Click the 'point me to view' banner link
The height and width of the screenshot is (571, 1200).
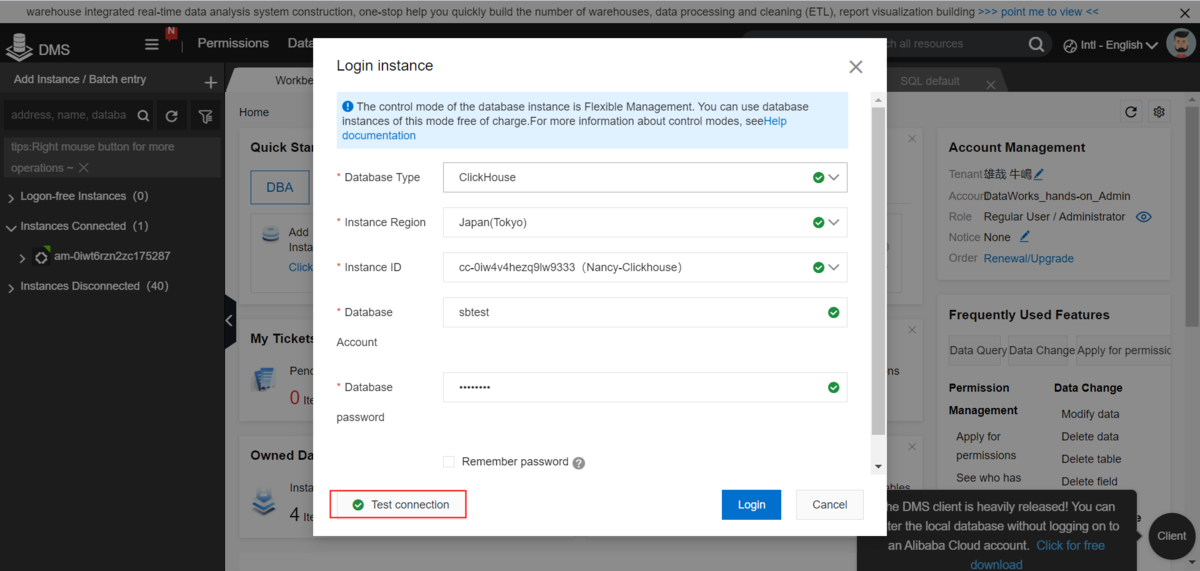[x=1038, y=12]
